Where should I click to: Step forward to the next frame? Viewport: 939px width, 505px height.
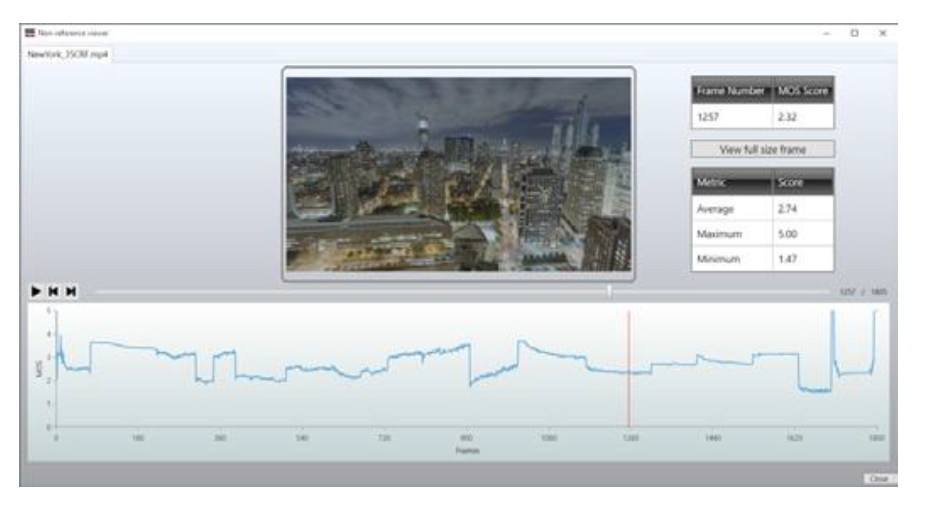(71, 292)
